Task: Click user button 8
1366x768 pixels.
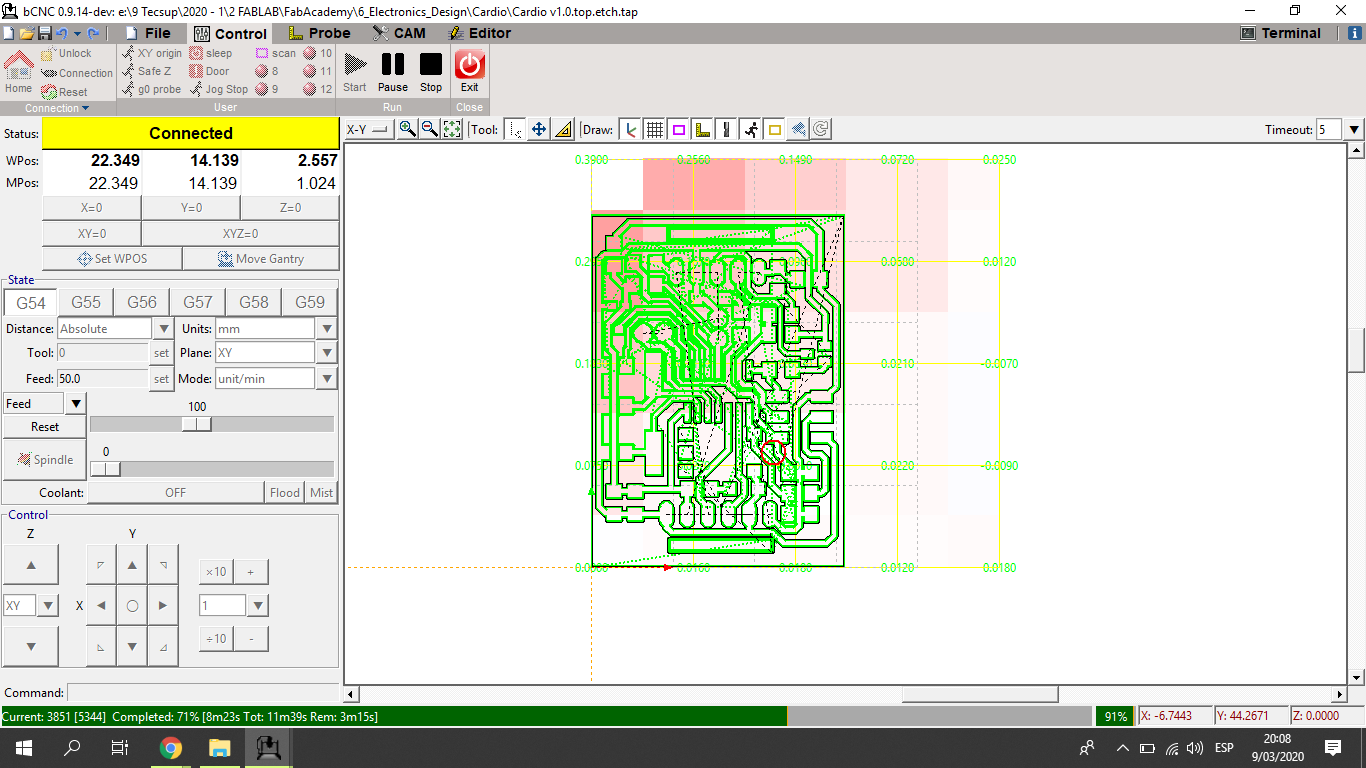Action: (267, 71)
